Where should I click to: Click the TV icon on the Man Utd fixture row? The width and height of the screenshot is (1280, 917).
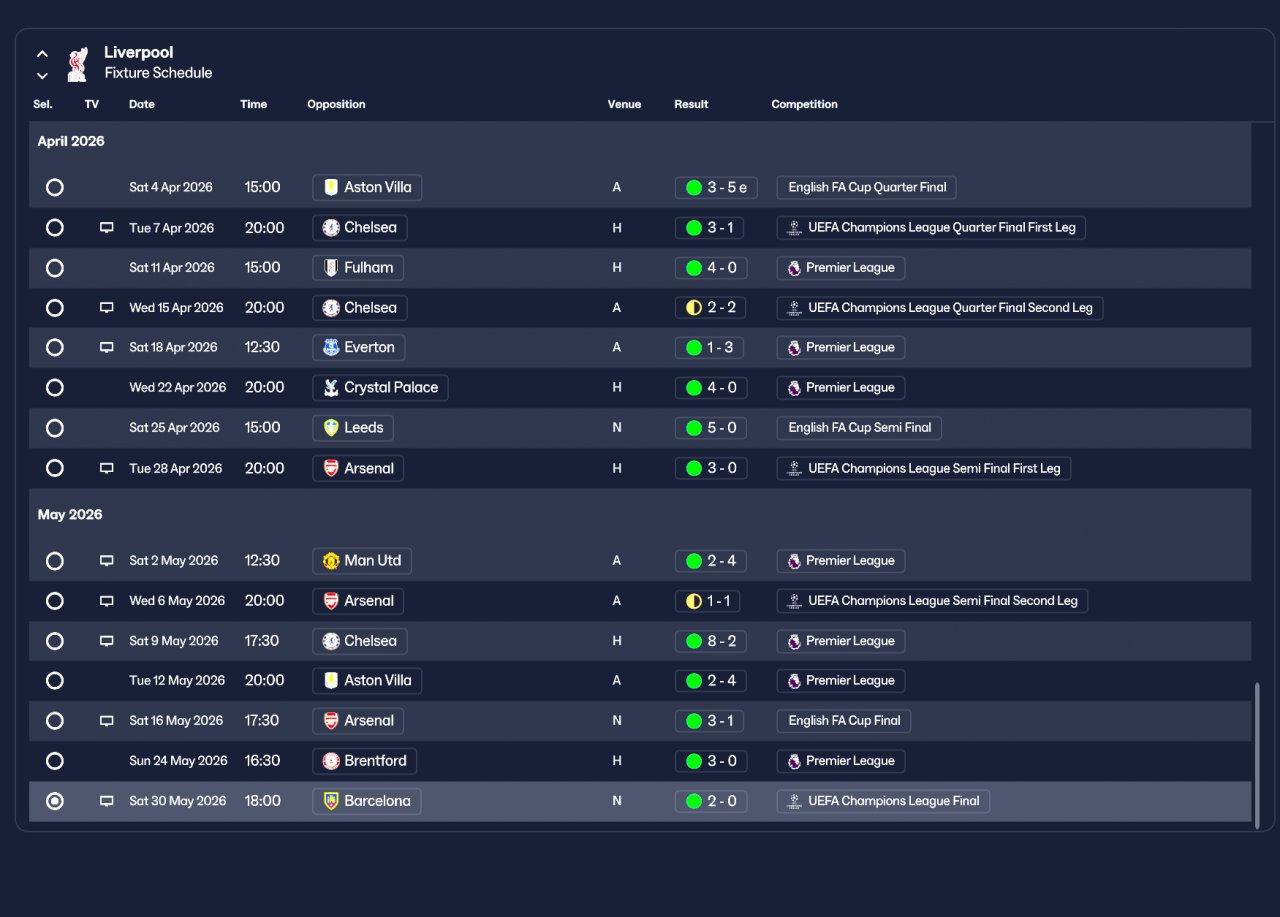[106, 561]
